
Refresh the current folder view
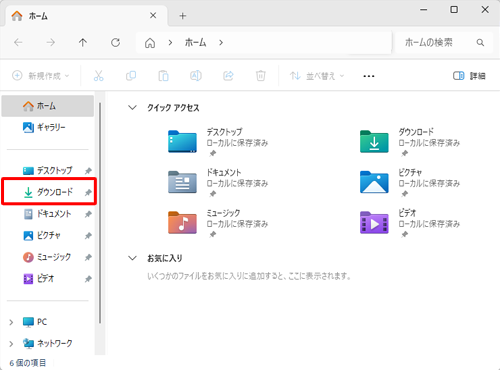coord(115,42)
